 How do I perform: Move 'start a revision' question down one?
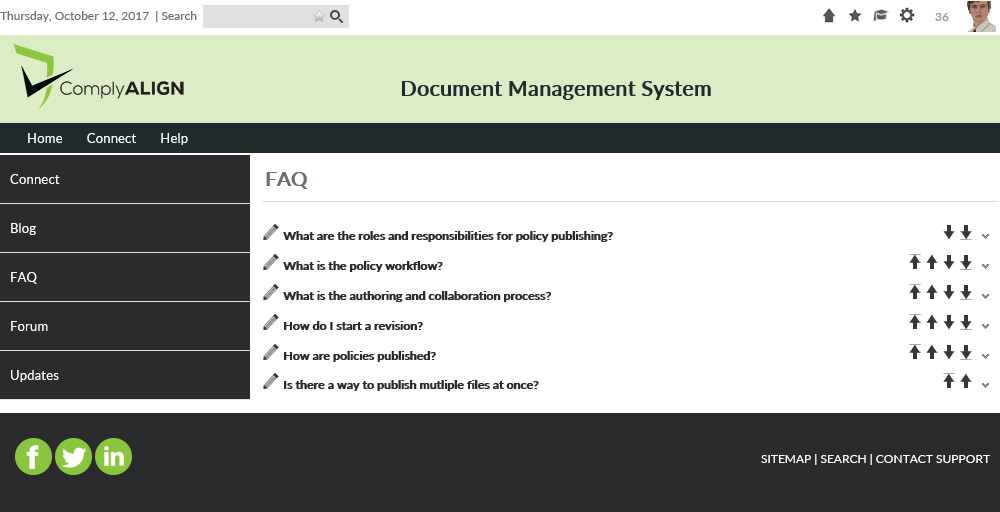[949, 322]
